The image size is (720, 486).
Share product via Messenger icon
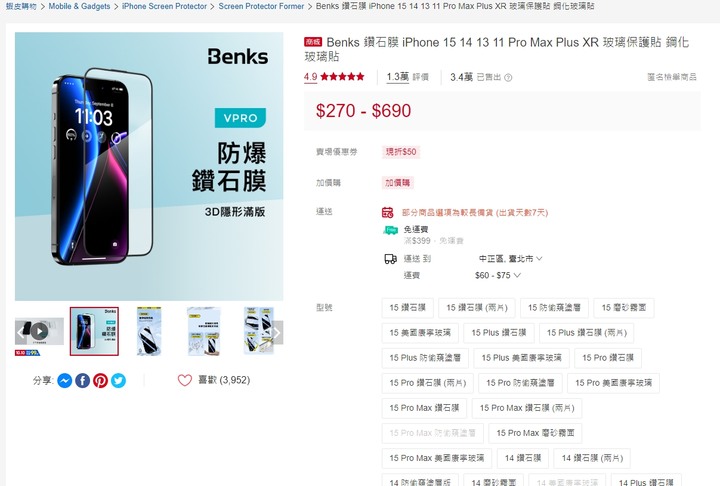coord(65,381)
